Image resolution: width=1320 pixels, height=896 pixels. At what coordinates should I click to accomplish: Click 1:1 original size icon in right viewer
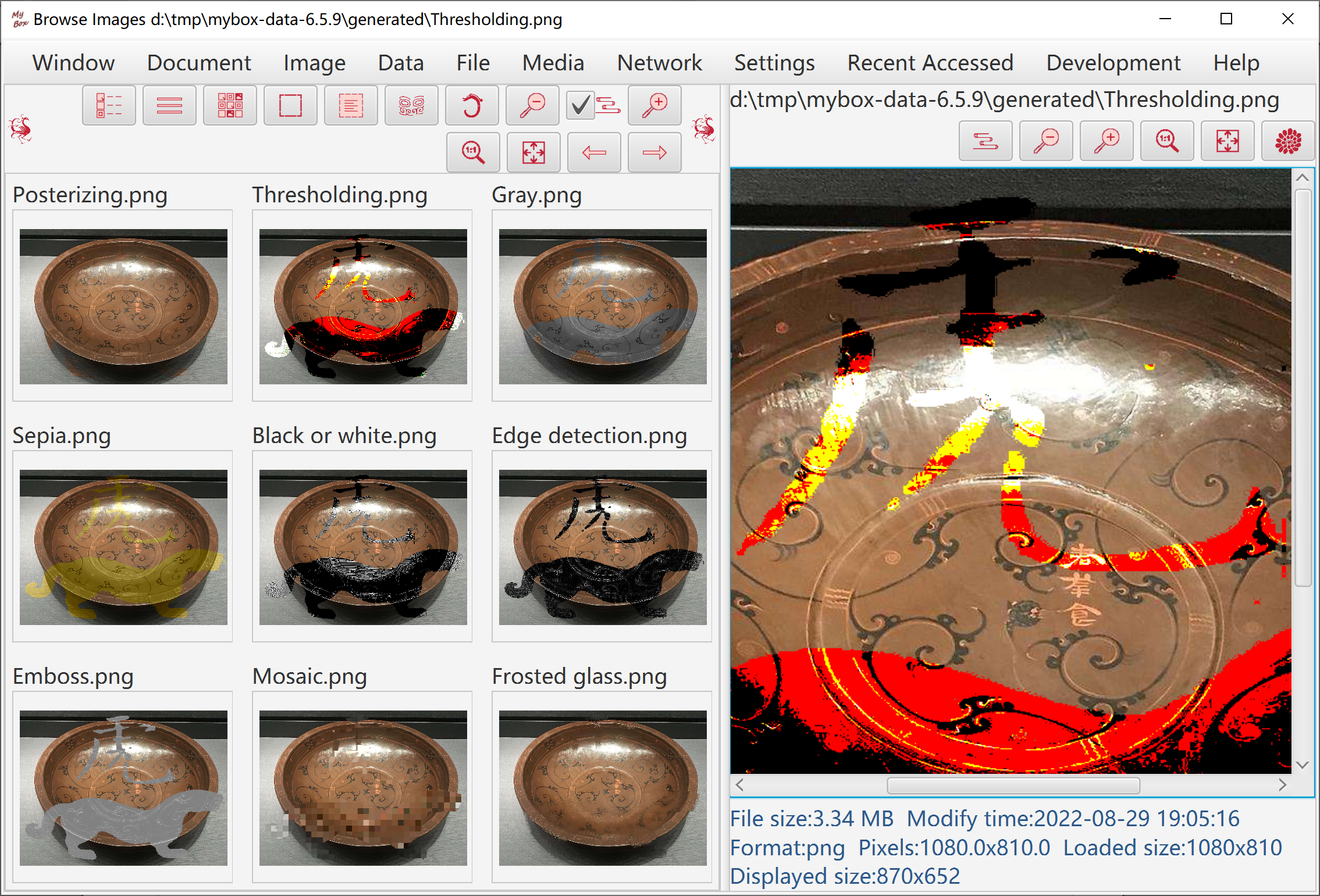(x=1166, y=141)
